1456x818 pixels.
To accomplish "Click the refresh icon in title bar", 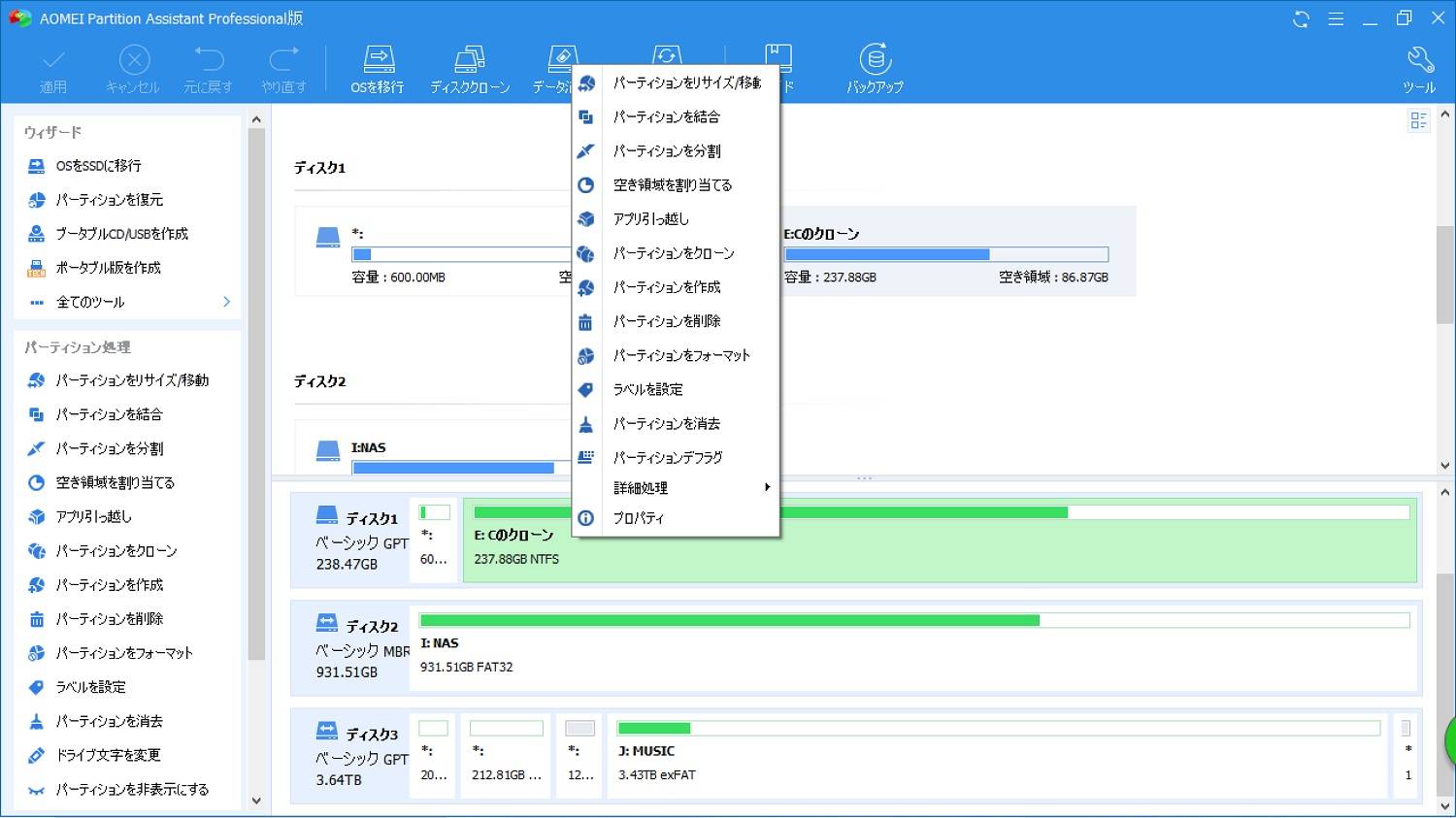I will tap(1302, 18).
